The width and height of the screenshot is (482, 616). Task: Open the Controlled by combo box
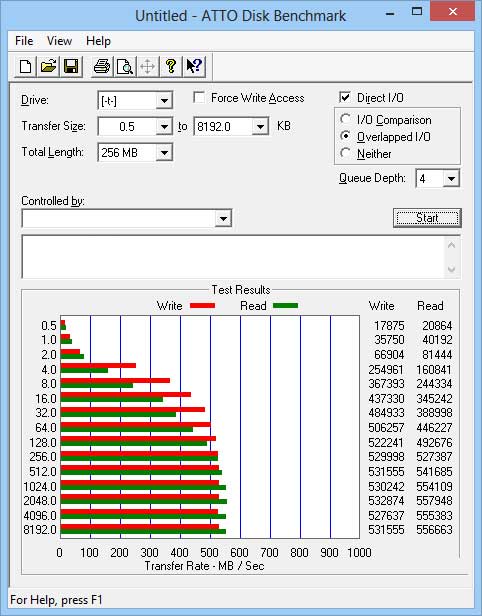coord(127,218)
